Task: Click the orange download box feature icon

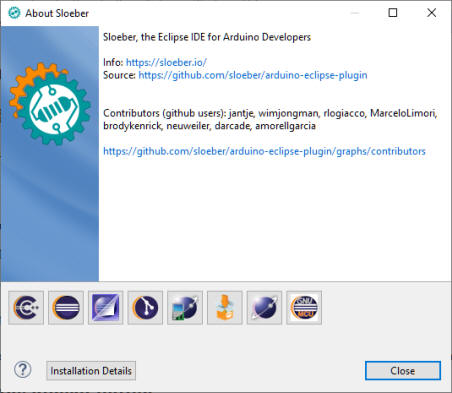Action: [225, 307]
